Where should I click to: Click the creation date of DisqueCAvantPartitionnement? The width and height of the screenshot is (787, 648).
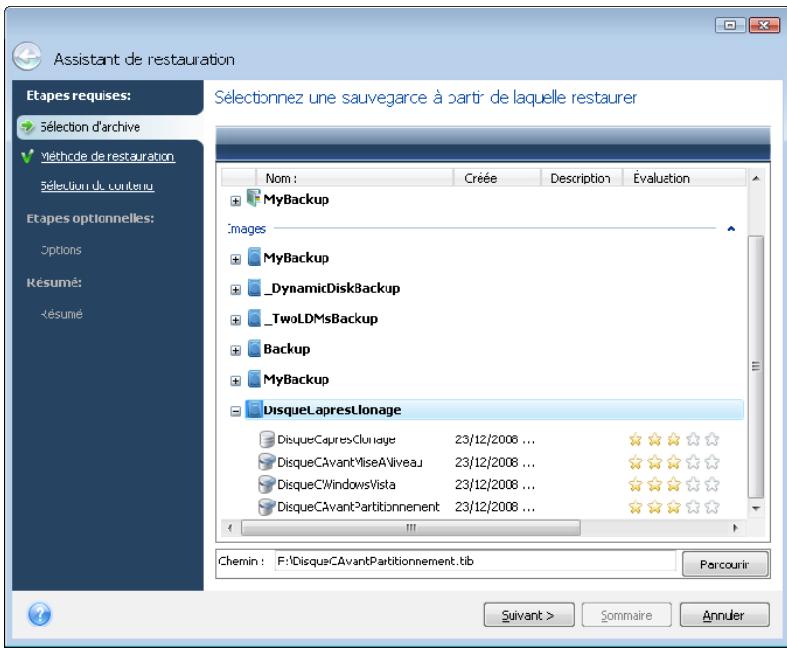[495, 507]
